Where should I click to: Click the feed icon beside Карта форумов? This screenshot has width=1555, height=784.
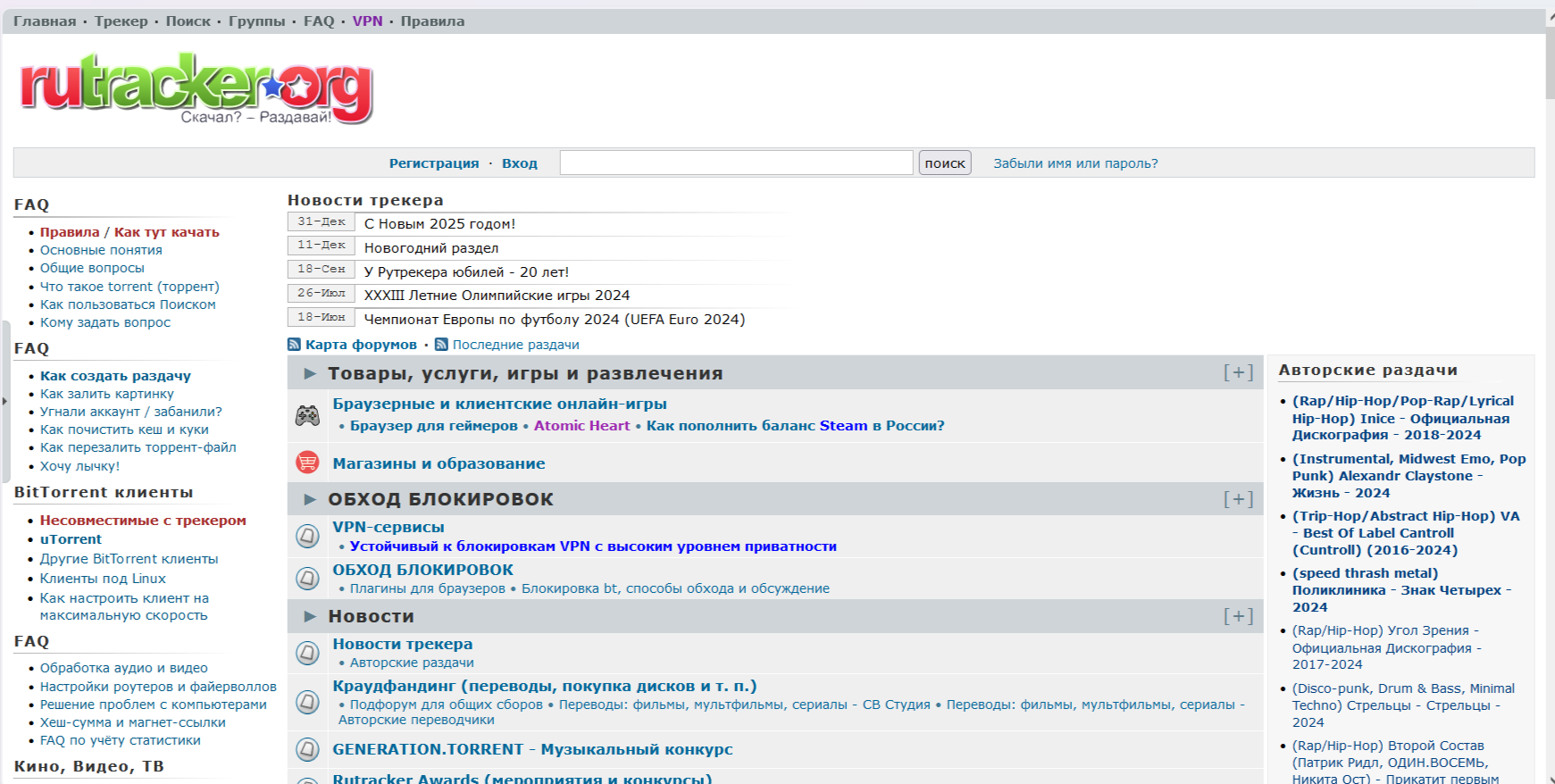pos(294,345)
